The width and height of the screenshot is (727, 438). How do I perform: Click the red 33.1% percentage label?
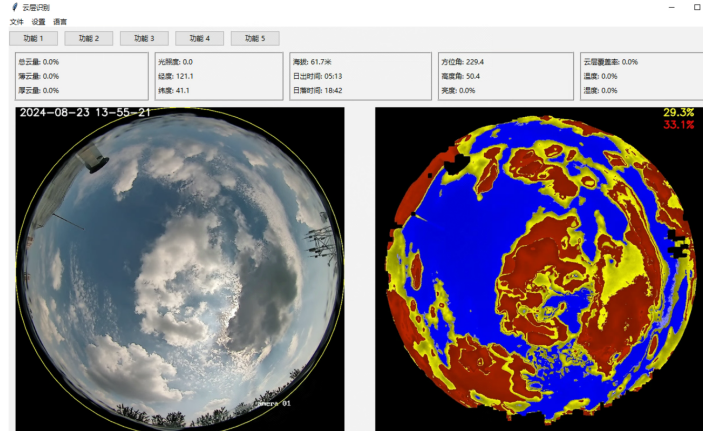(678, 125)
